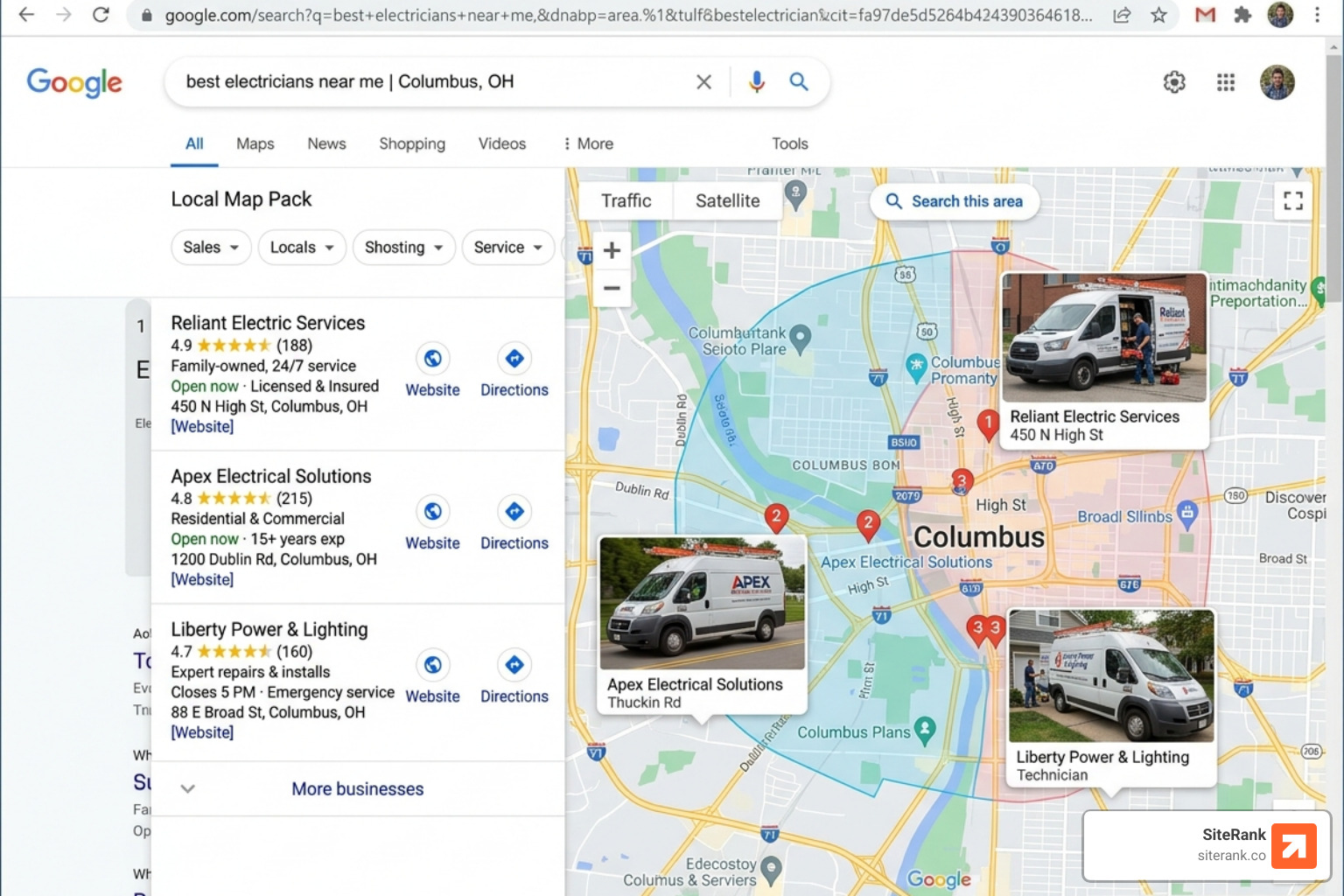1344x896 pixels.
Task: Reload the page with the refresh icon
Action: pos(101,15)
